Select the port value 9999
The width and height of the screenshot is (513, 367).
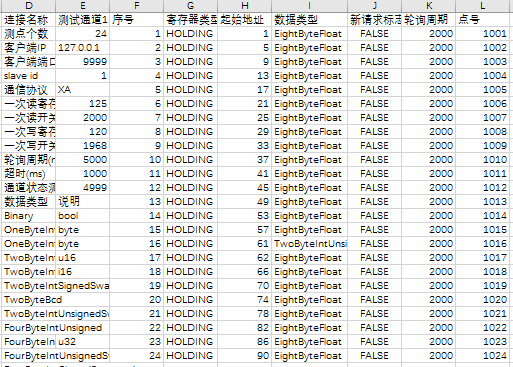click(x=82, y=62)
